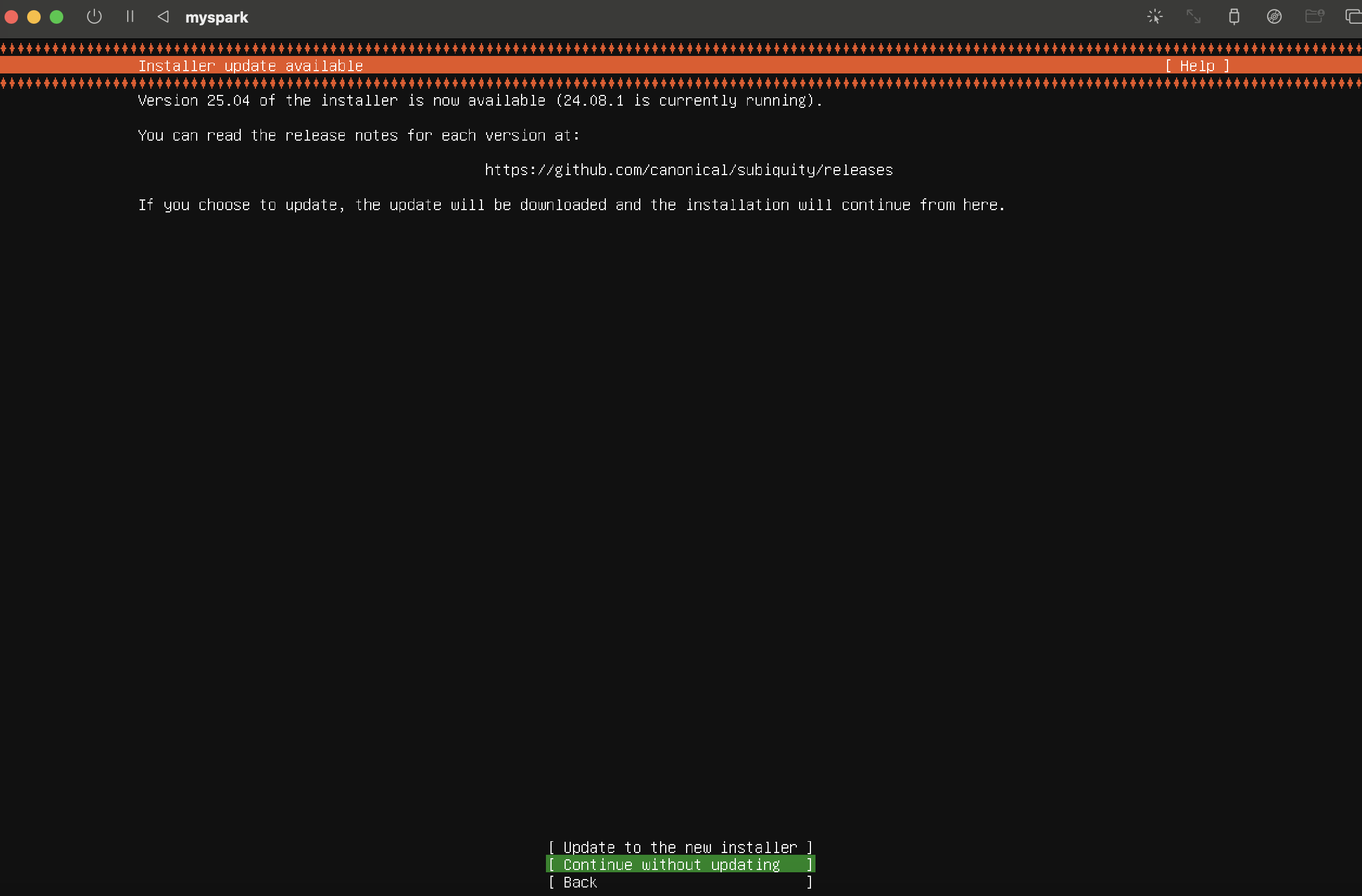Click the myspark window title

pos(216,18)
